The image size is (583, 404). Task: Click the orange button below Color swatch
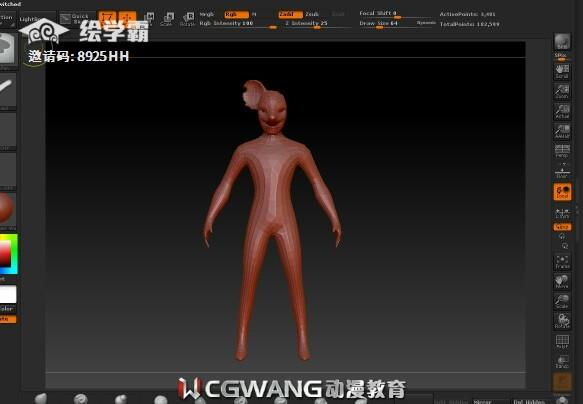(7, 319)
